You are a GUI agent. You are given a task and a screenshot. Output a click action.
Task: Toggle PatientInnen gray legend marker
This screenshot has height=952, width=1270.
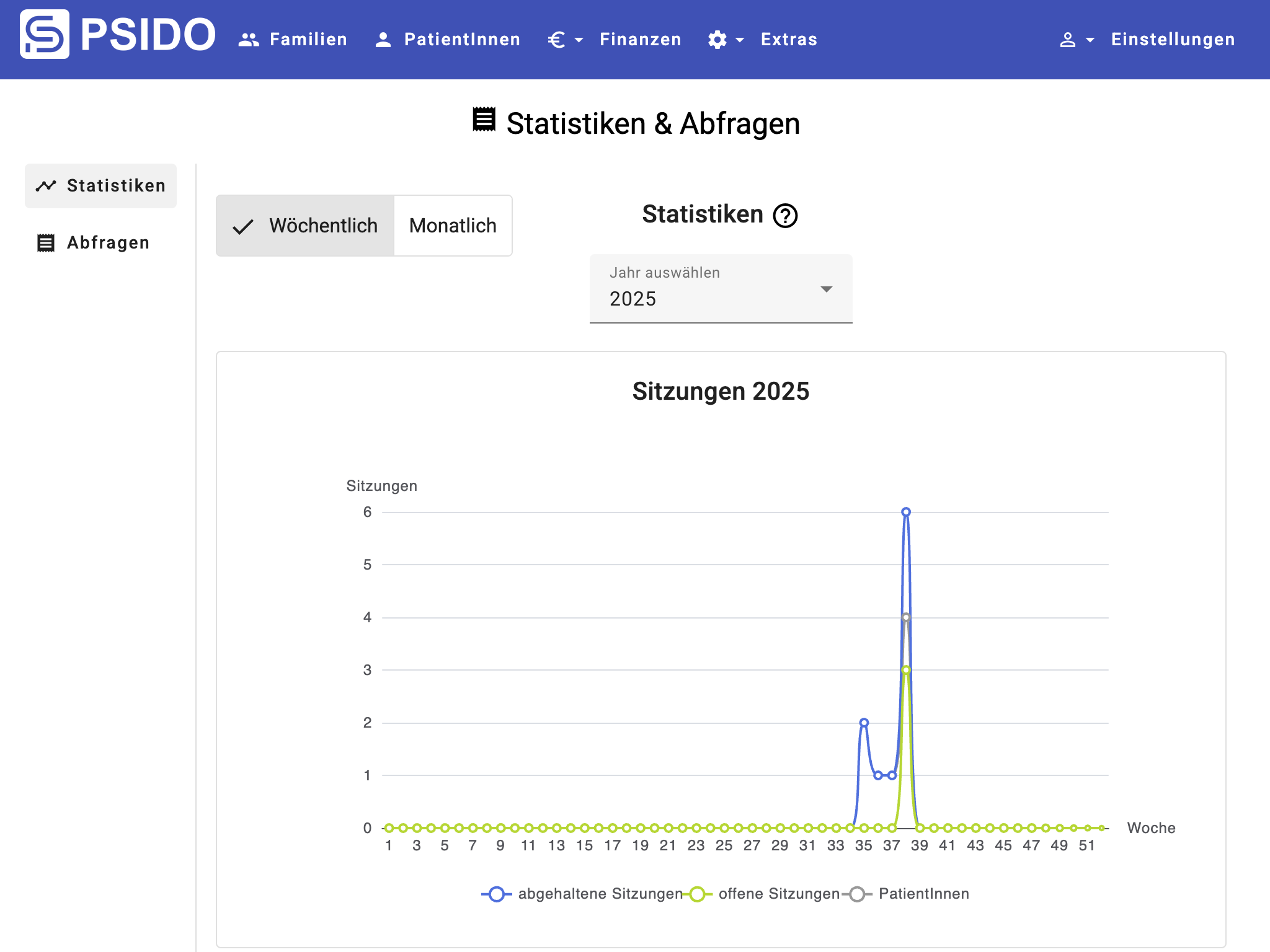click(857, 894)
